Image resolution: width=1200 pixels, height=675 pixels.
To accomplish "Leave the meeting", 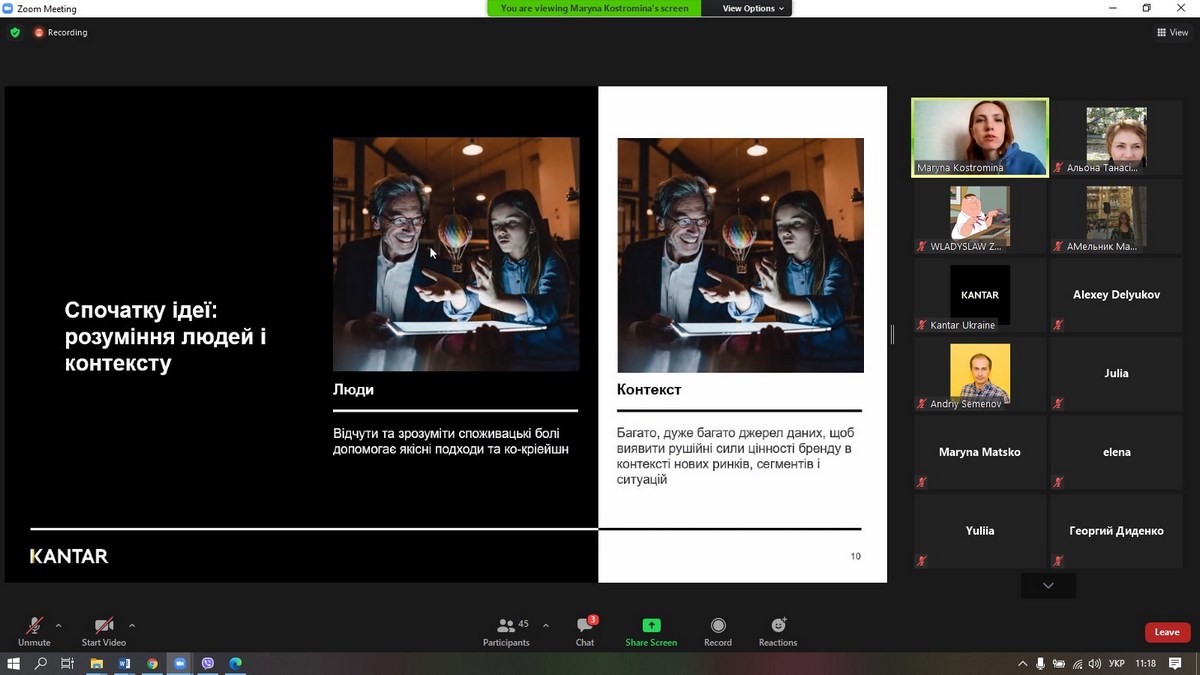I will (1167, 632).
